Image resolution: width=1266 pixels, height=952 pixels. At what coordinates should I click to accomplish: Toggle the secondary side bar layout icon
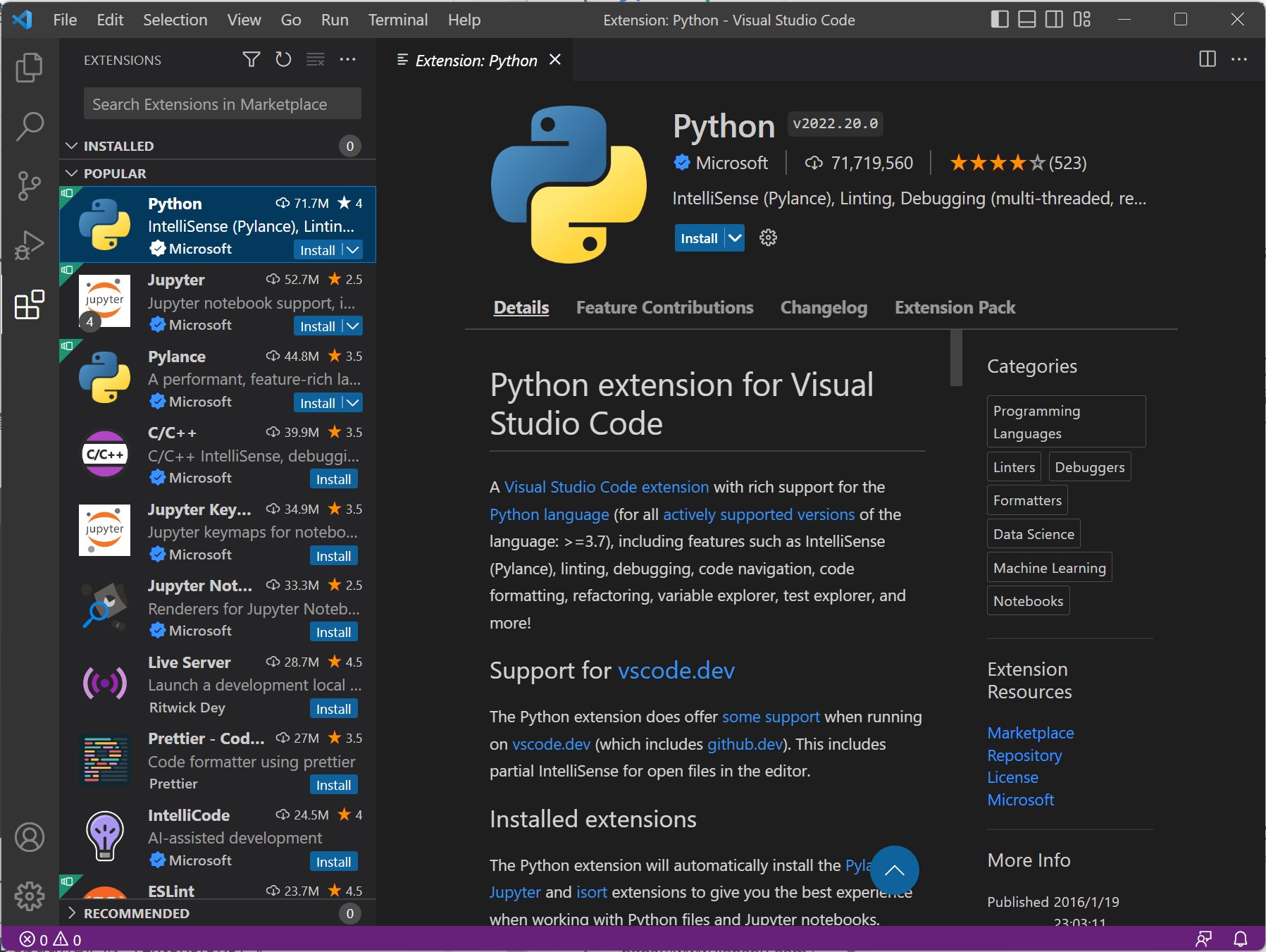tap(1055, 20)
